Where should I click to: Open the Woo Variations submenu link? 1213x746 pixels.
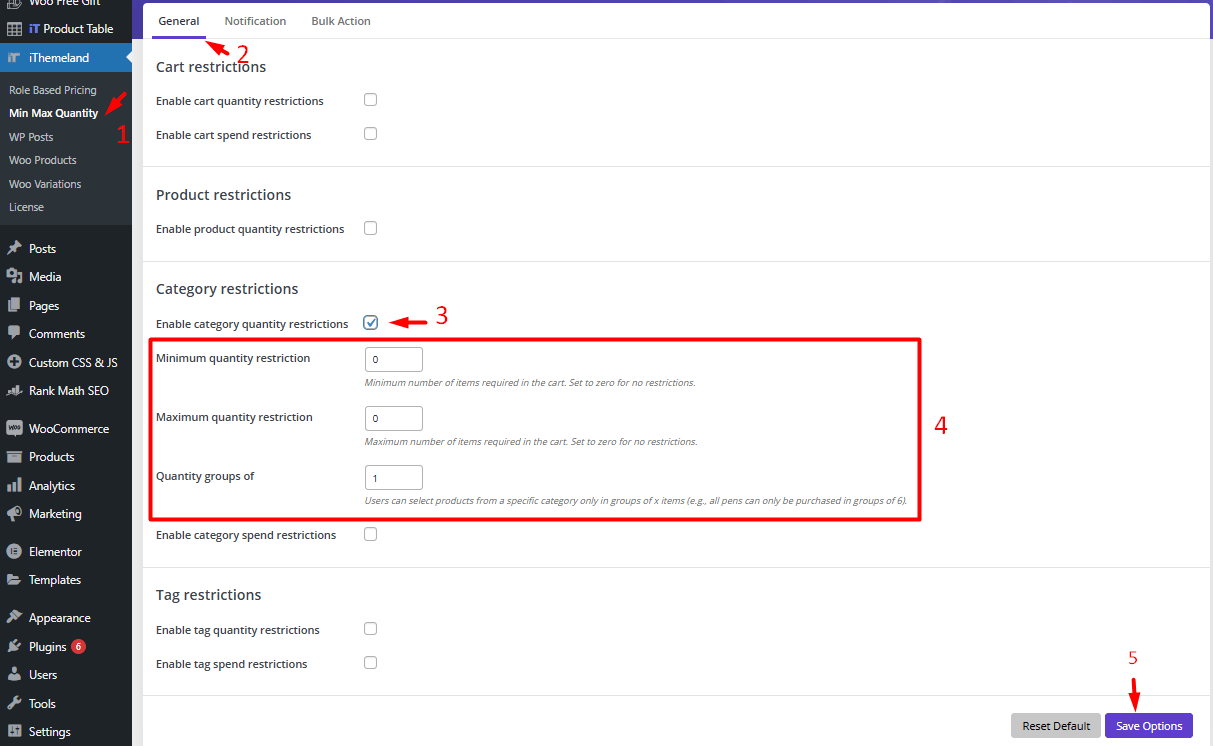point(45,184)
